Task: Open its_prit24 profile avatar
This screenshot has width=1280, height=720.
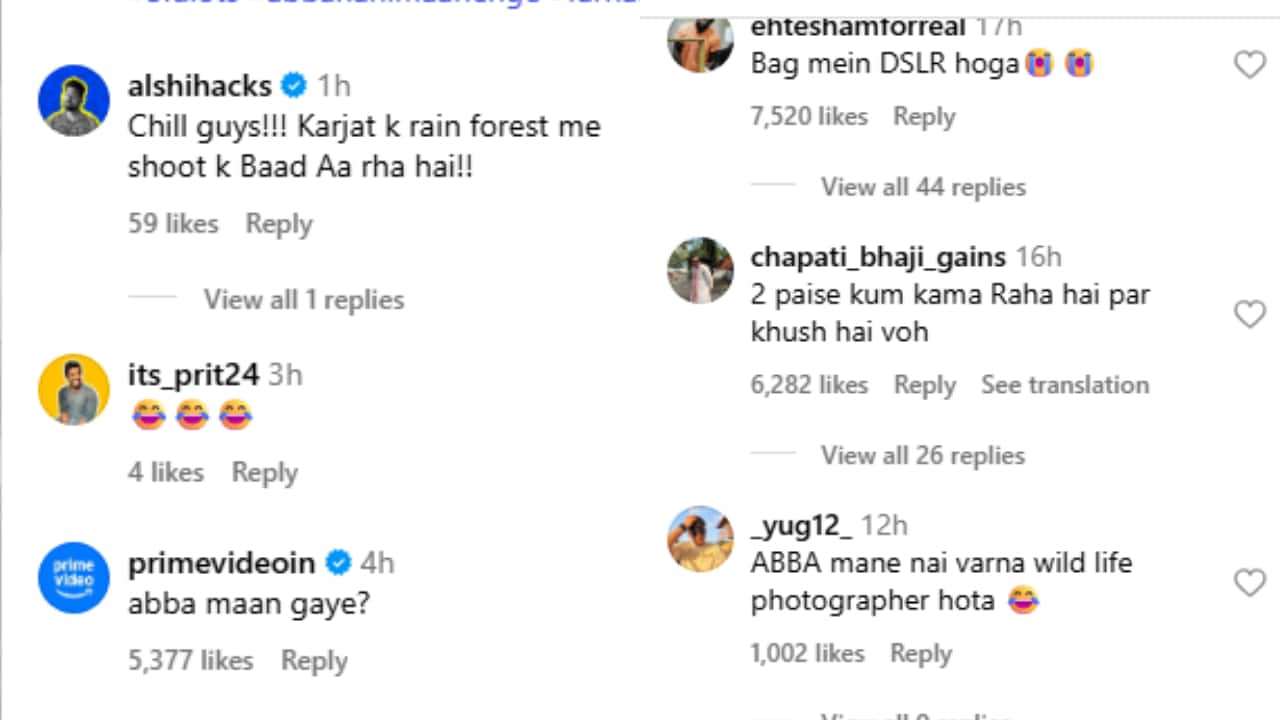Action: coord(73,389)
